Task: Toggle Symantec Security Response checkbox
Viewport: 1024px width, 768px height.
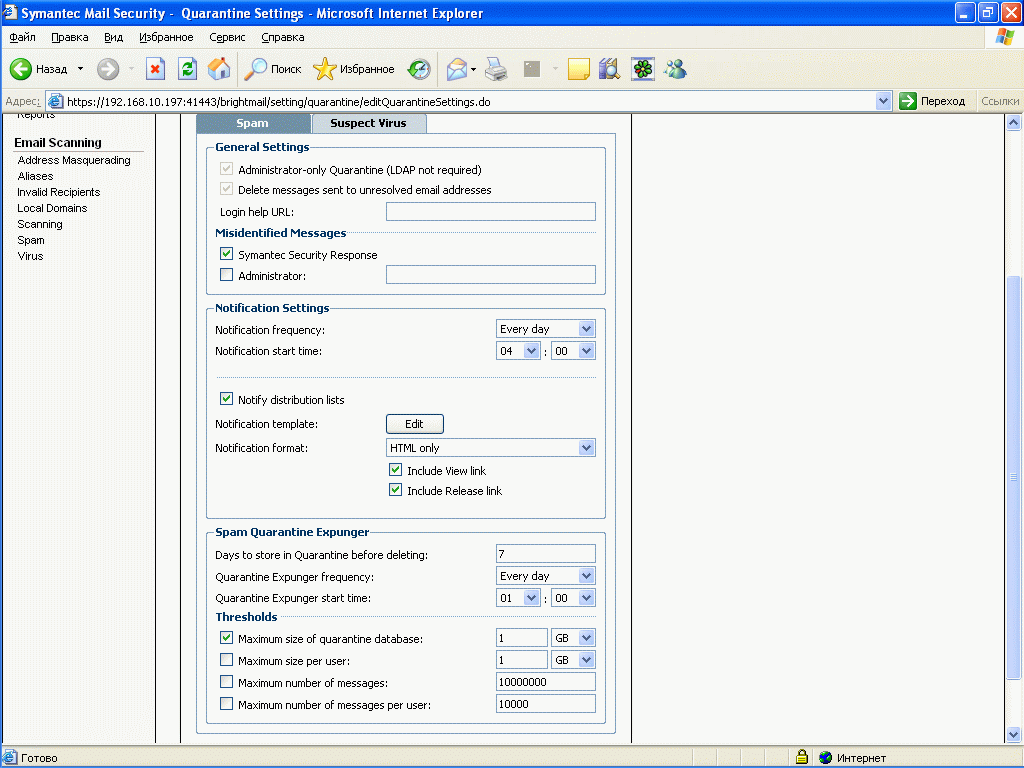Action: click(x=227, y=253)
